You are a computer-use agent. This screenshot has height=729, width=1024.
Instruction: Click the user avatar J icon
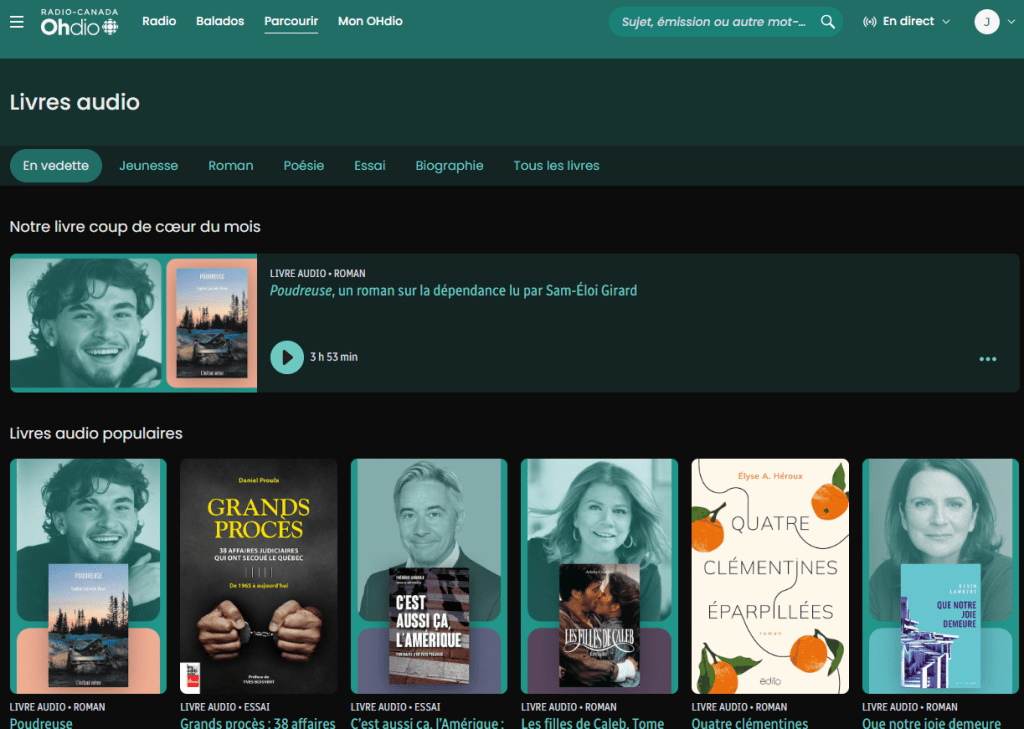click(x=986, y=22)
